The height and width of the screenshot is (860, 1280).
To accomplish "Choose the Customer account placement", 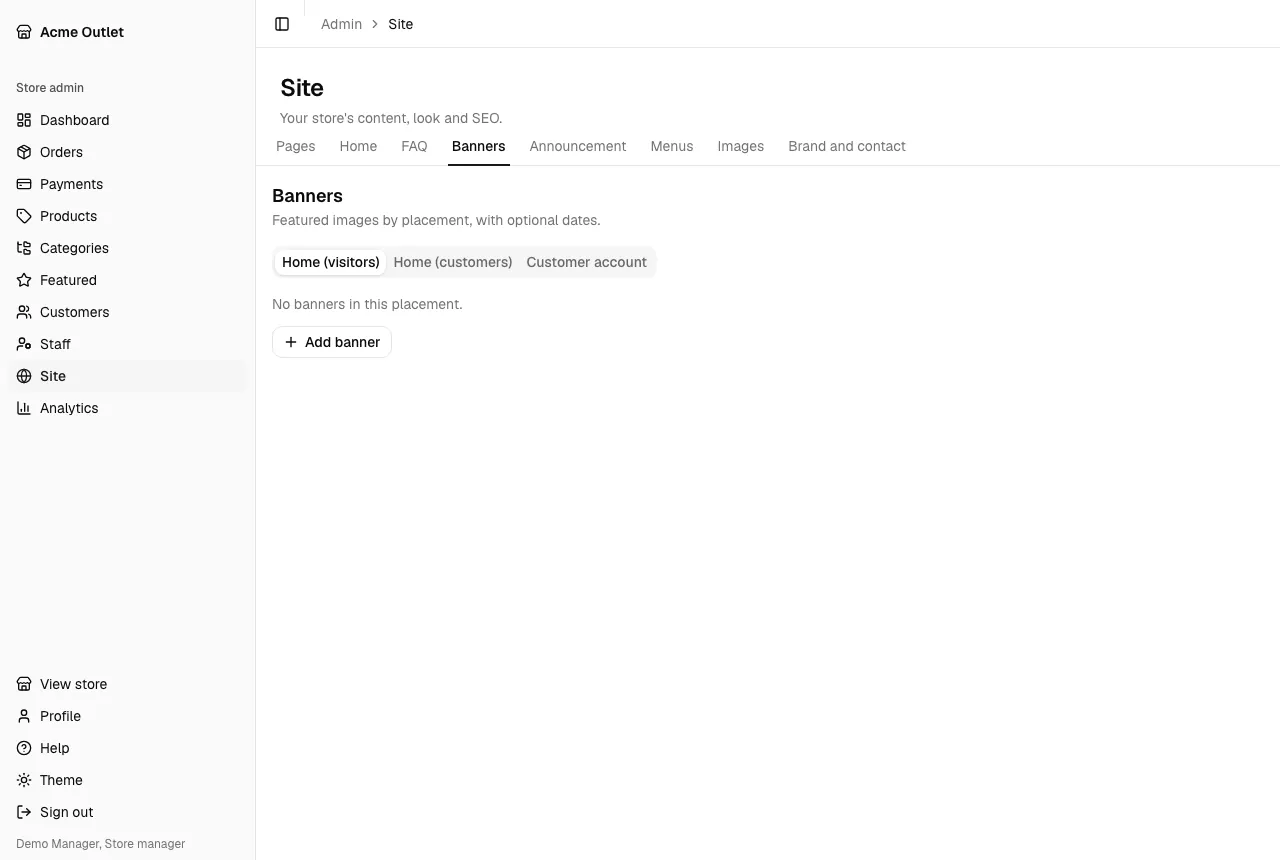I will tap(587, 262).
